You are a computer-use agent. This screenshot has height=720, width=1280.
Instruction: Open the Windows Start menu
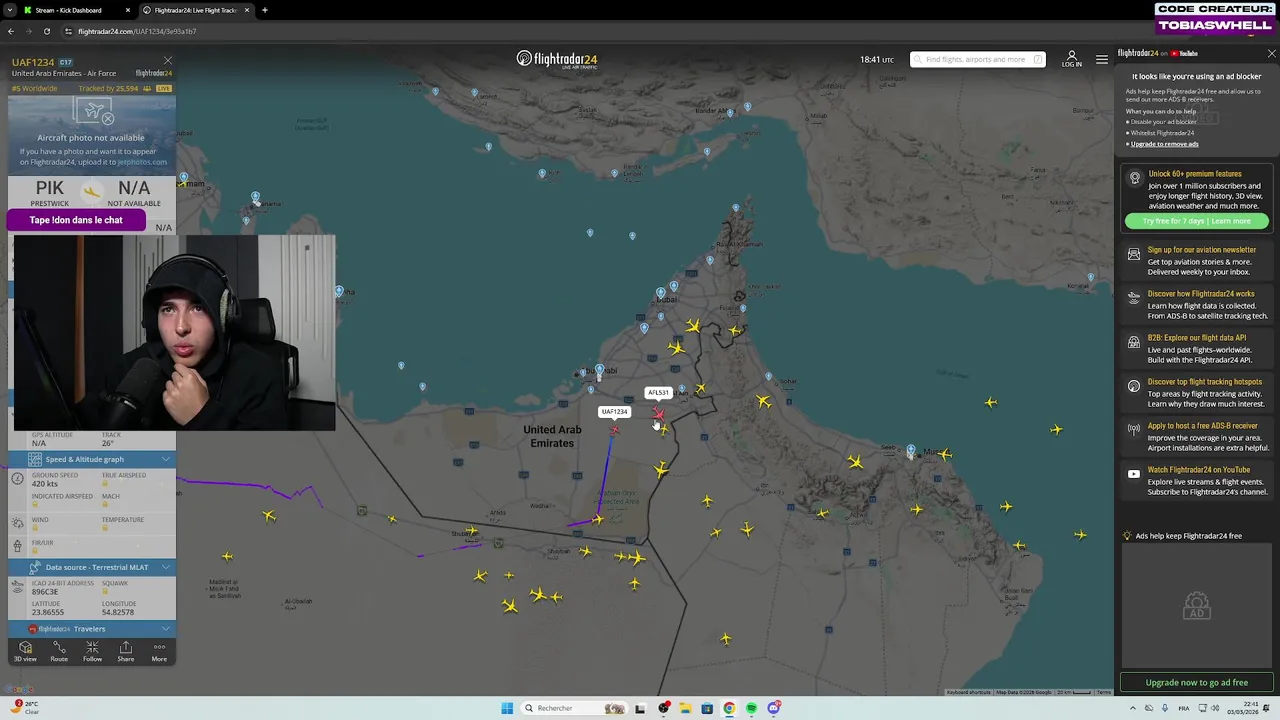coord(507,708)
